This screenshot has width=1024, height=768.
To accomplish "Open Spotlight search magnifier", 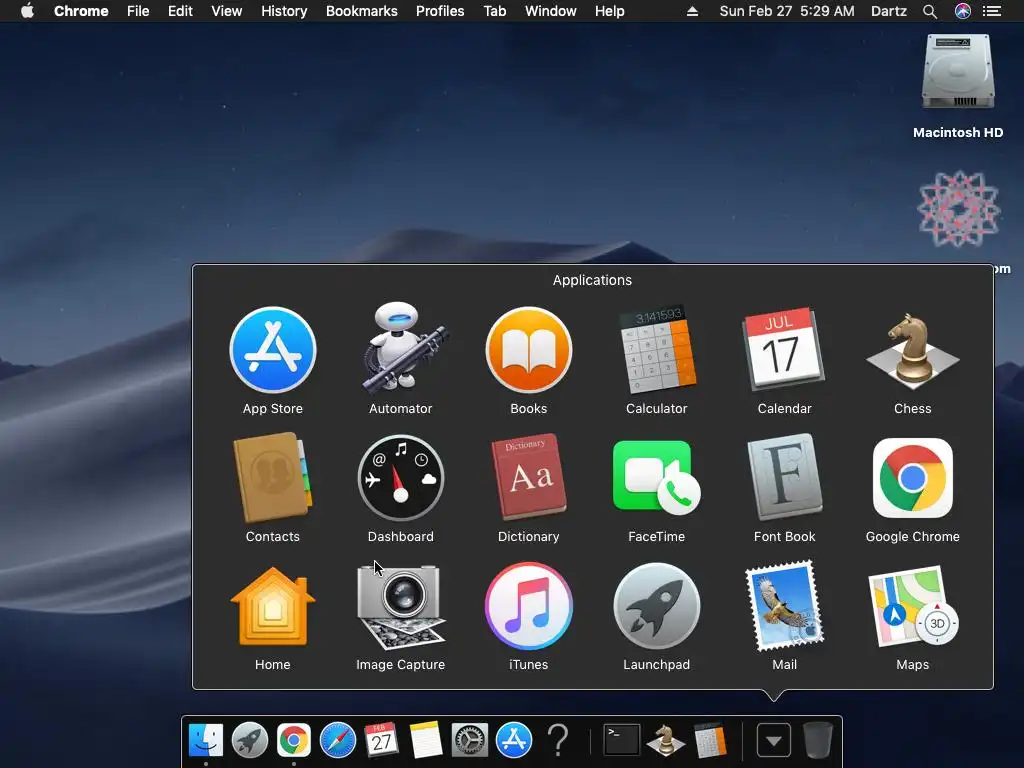I will click(930, 11).
